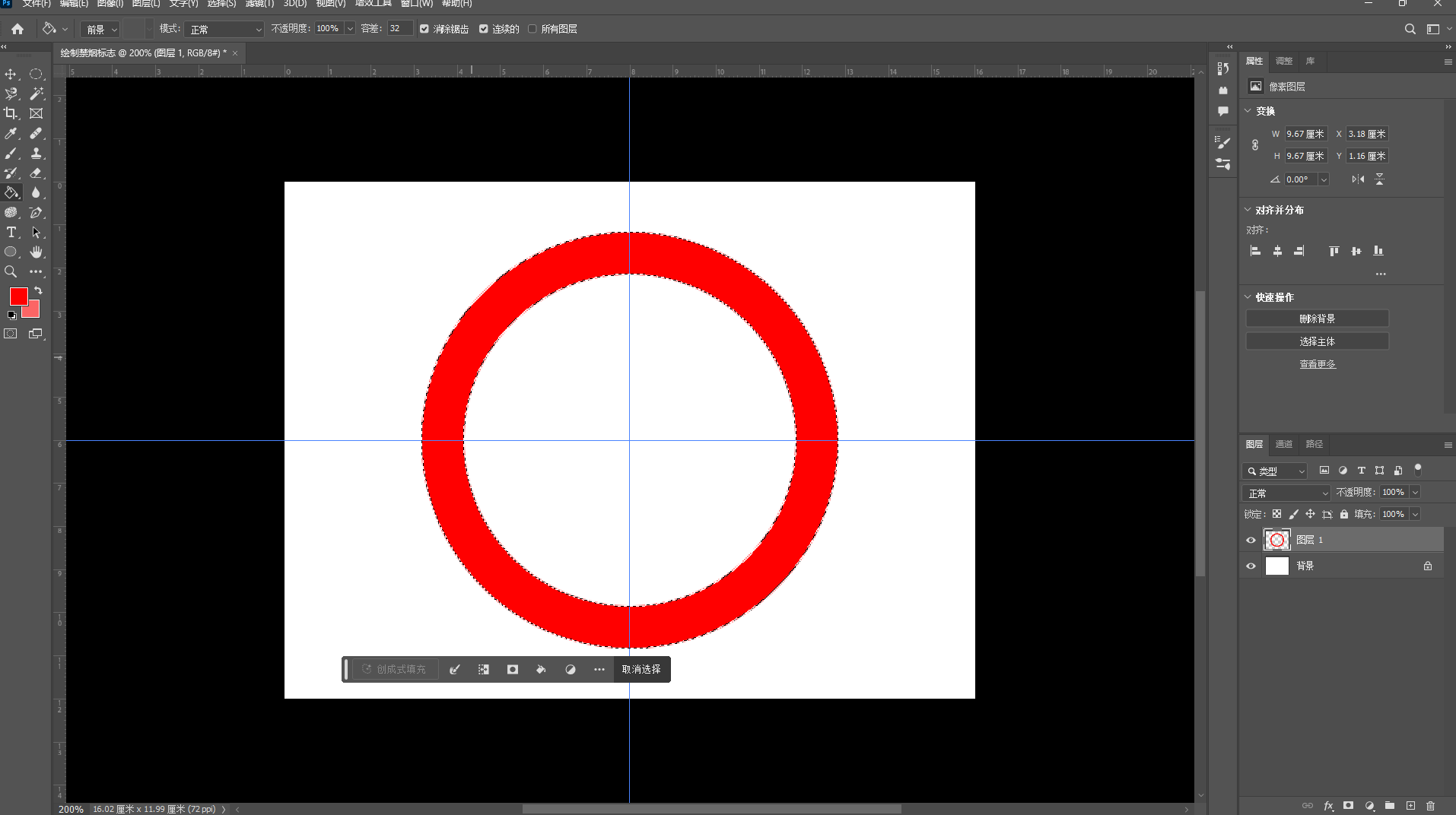Select the Blur droplet tool

[36, 192]
